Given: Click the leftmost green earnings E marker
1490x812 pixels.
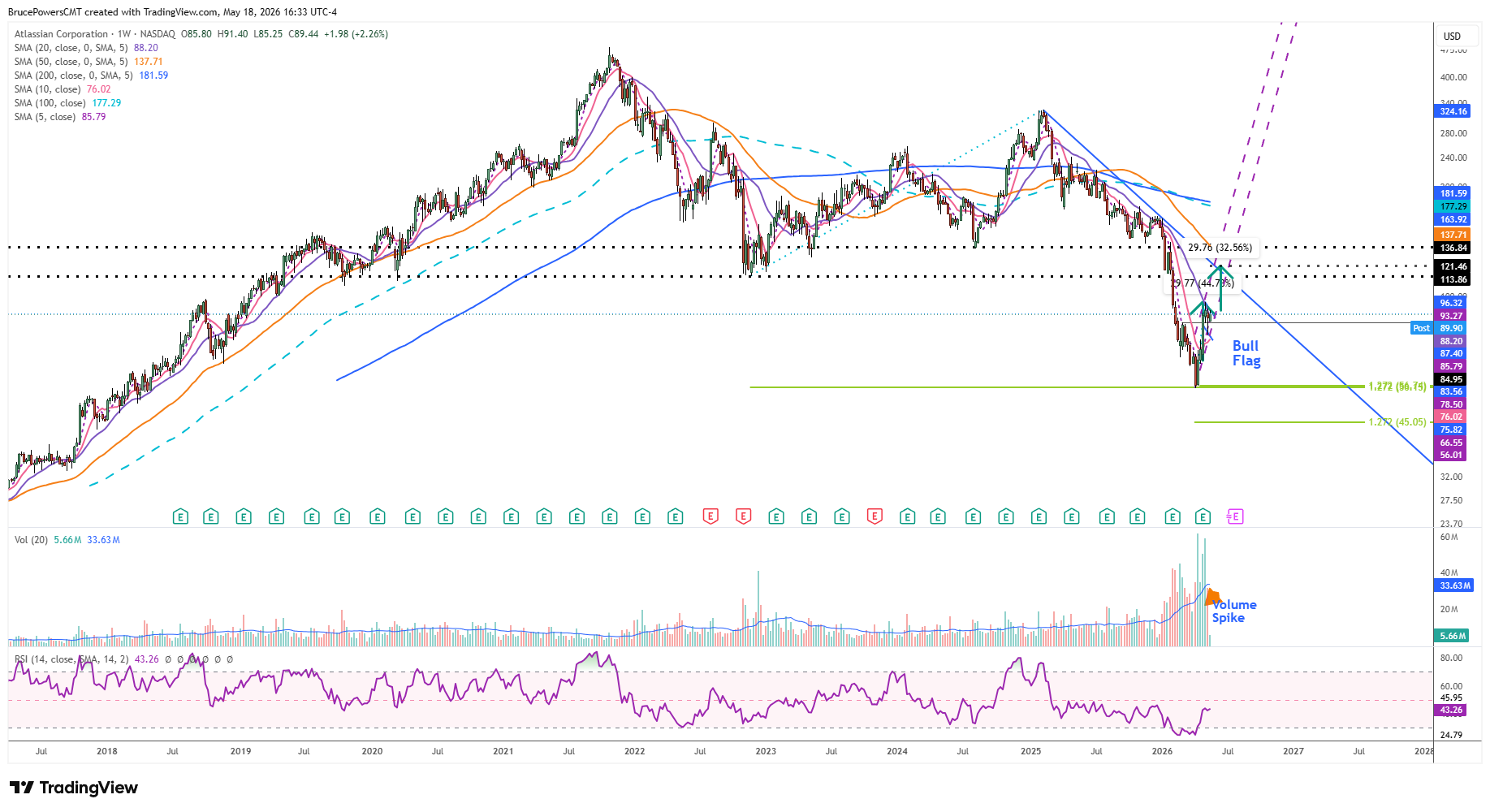Looking at the screenshot, I should (180, 516).
